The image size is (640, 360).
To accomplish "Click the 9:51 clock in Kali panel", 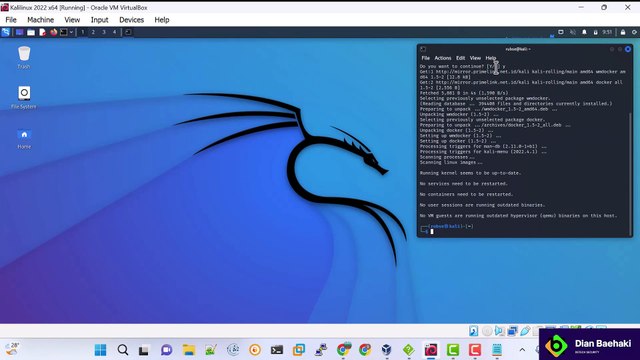I will tap(607, 32).
